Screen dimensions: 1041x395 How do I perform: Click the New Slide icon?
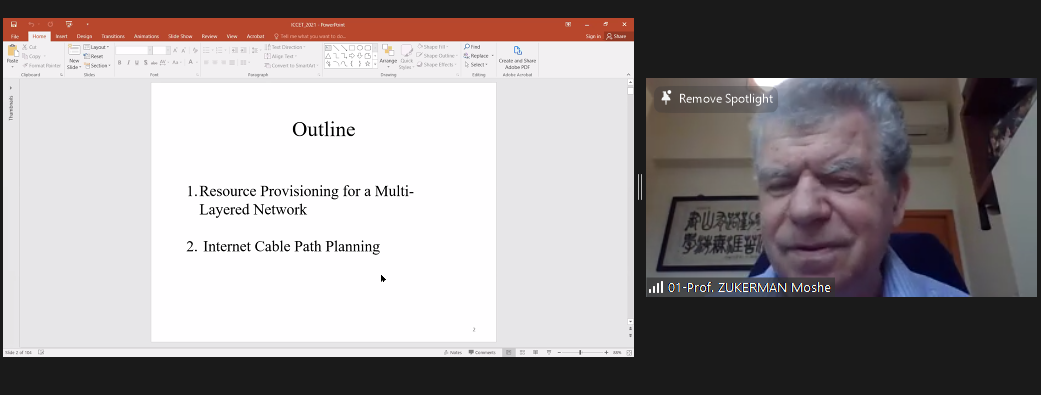74,50
